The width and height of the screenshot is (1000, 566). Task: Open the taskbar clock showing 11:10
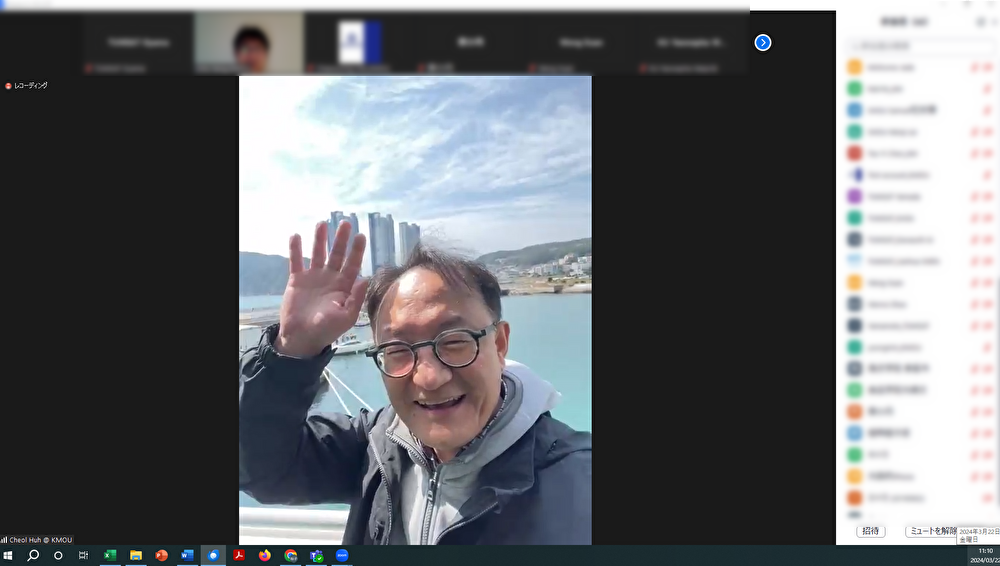click(x=985, y=555)
